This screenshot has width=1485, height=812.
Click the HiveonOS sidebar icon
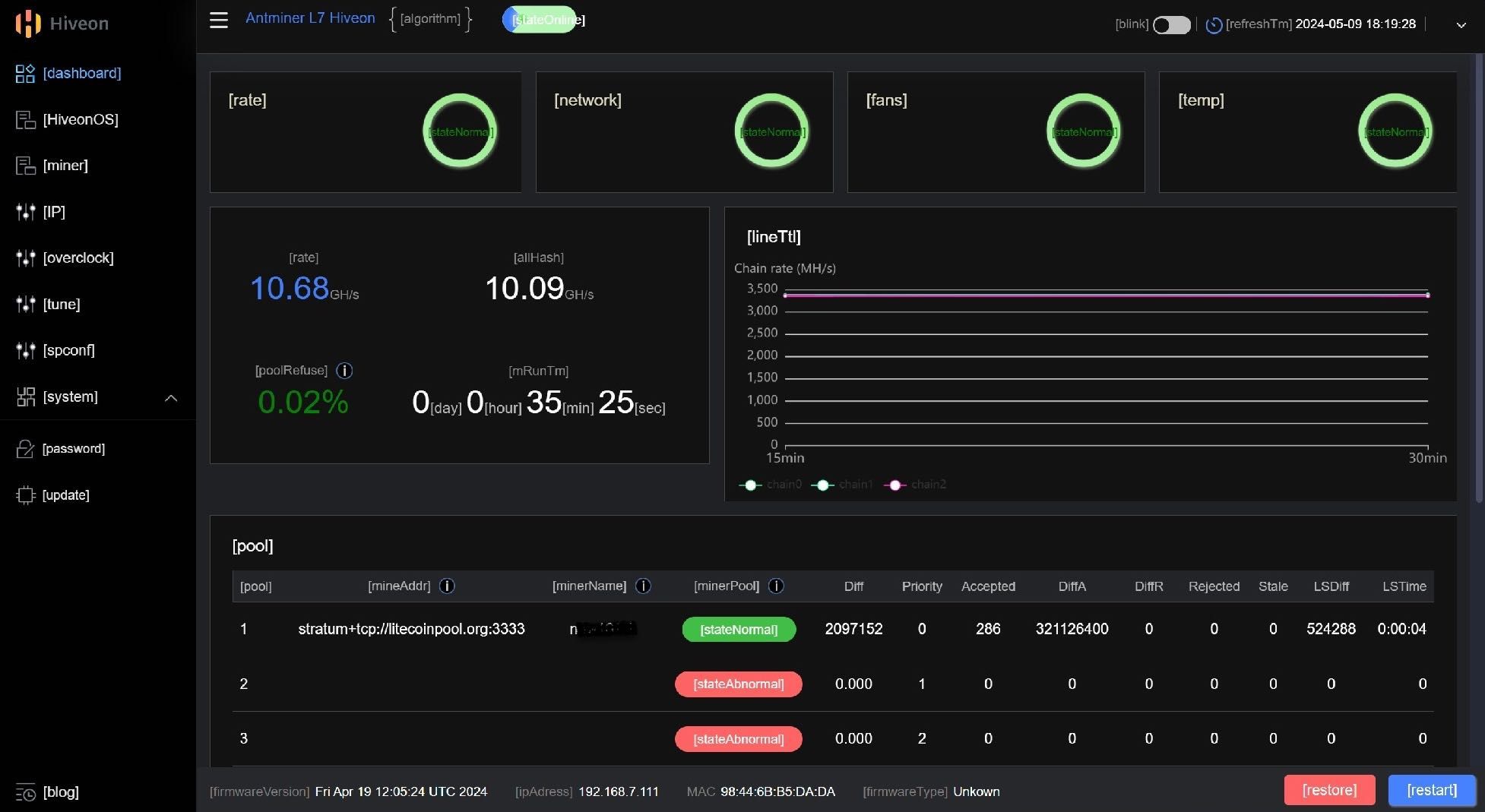coord(25,119)
